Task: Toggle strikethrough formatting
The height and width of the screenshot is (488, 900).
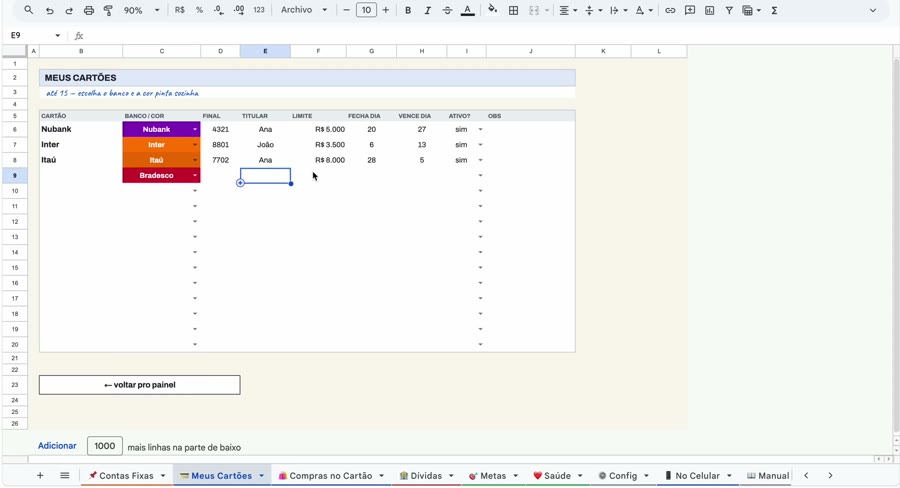Action: coord(447,10)
